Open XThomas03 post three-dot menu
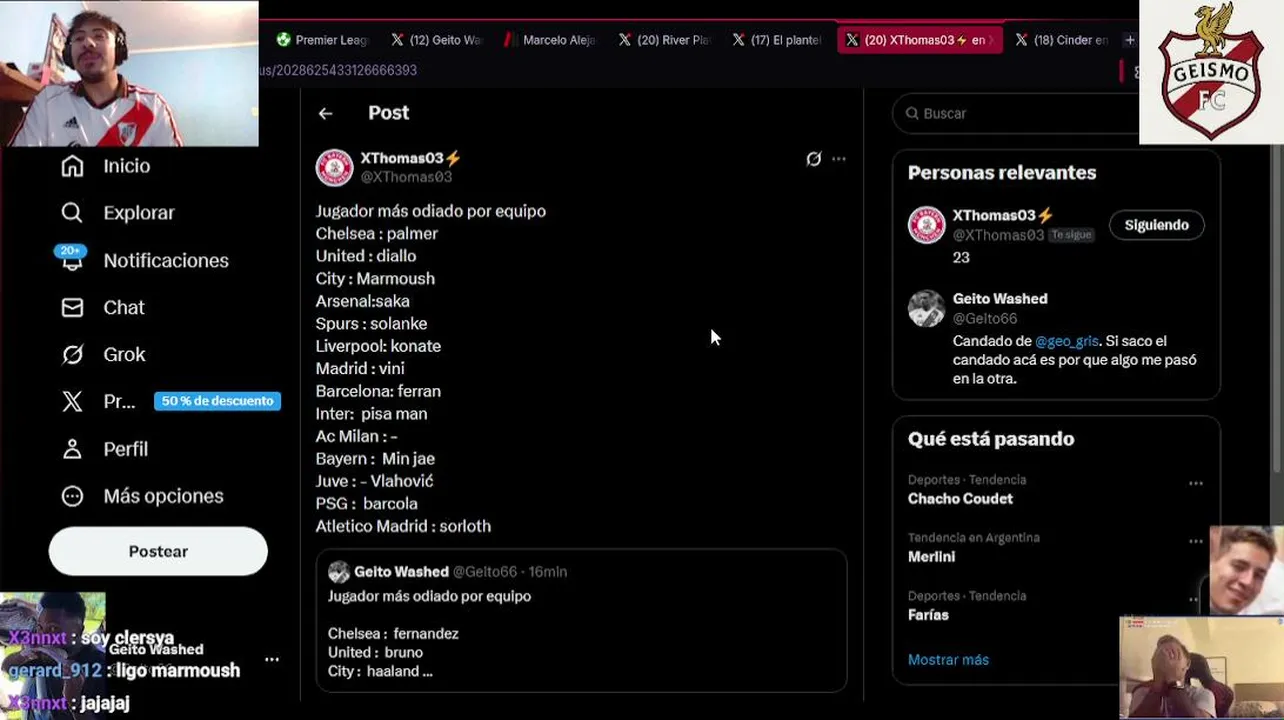 (839, 159)
